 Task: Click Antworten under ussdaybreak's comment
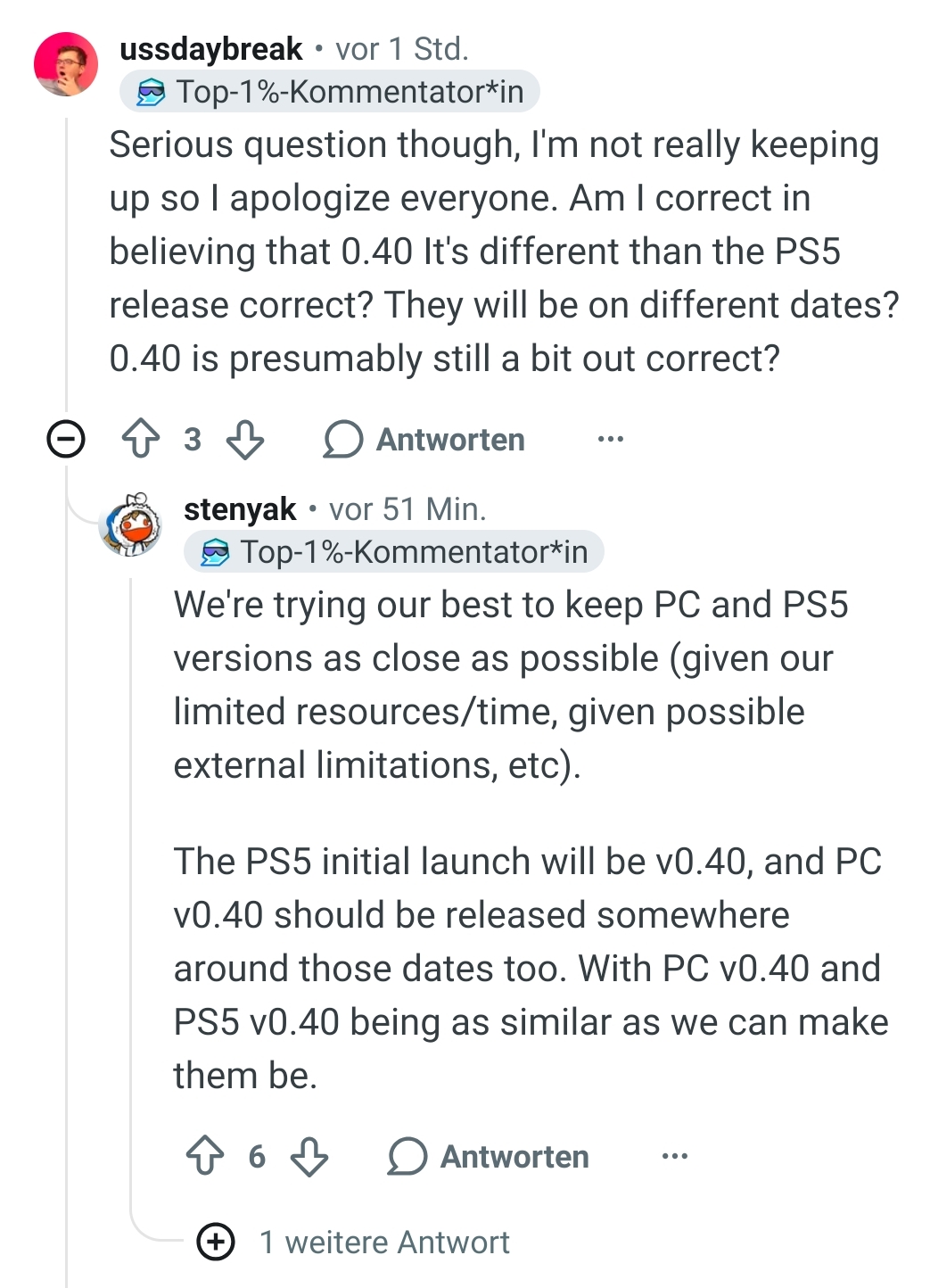pyautogui.click(x=450, y=440)
